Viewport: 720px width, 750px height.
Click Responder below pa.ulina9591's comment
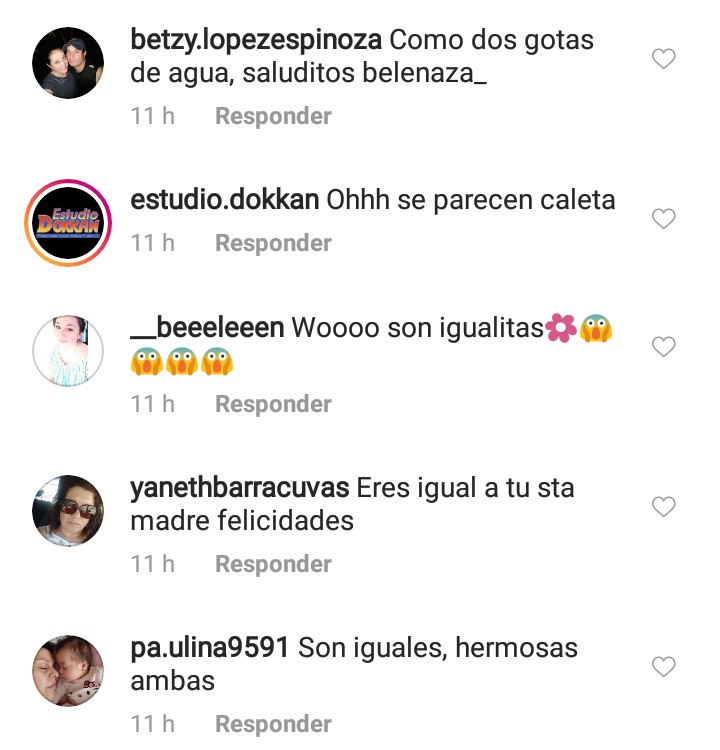[273, 724]
